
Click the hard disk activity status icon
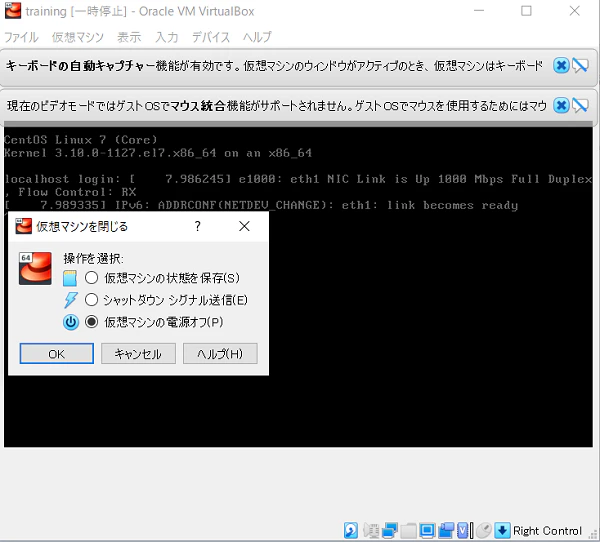point(351,530)
